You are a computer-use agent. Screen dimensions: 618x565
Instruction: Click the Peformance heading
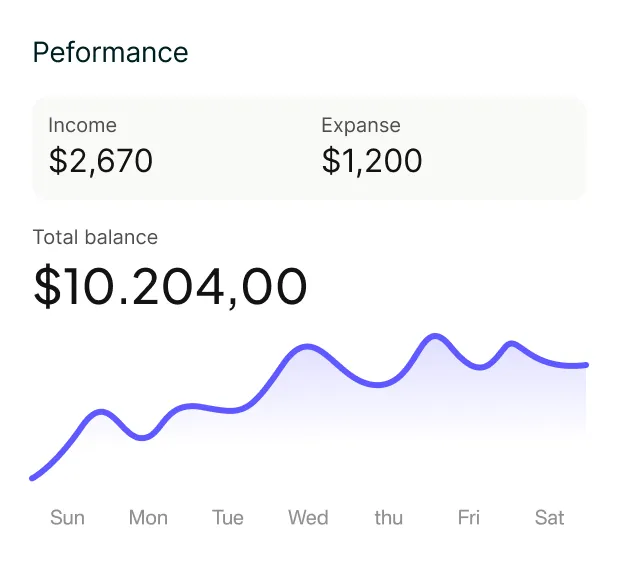point(110,52)
